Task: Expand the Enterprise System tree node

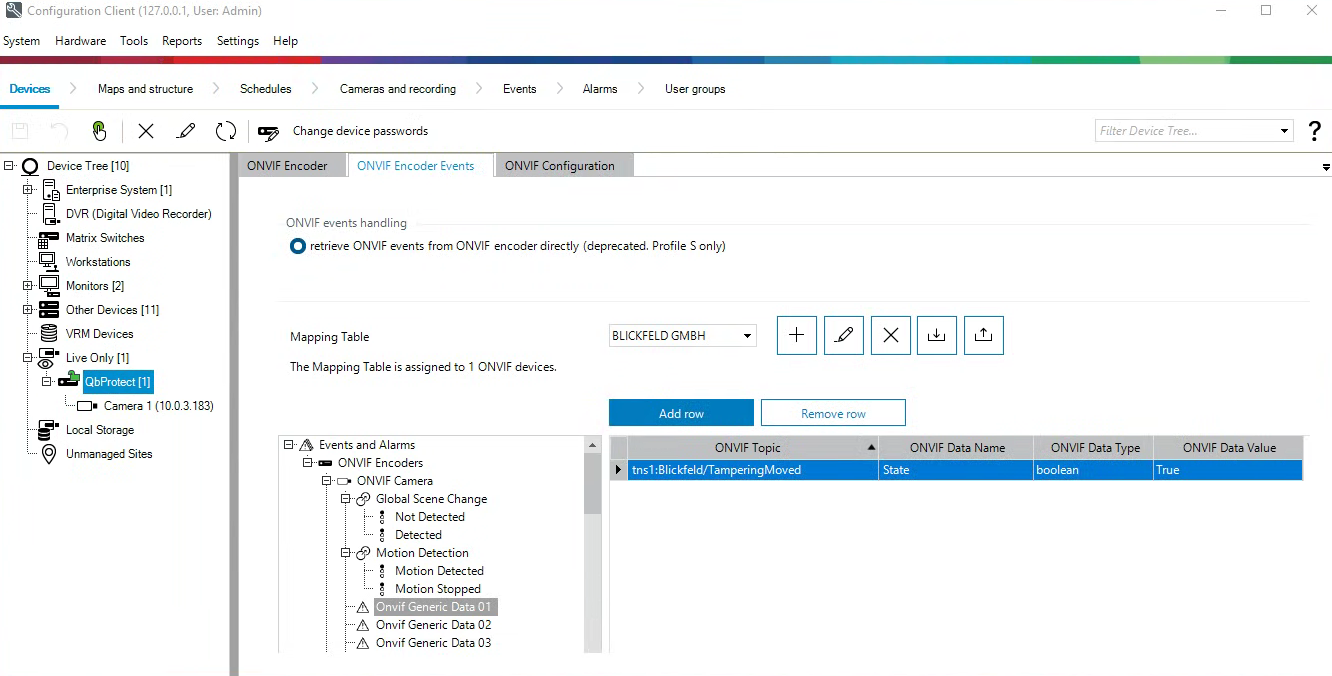Action: click(28, 190)
